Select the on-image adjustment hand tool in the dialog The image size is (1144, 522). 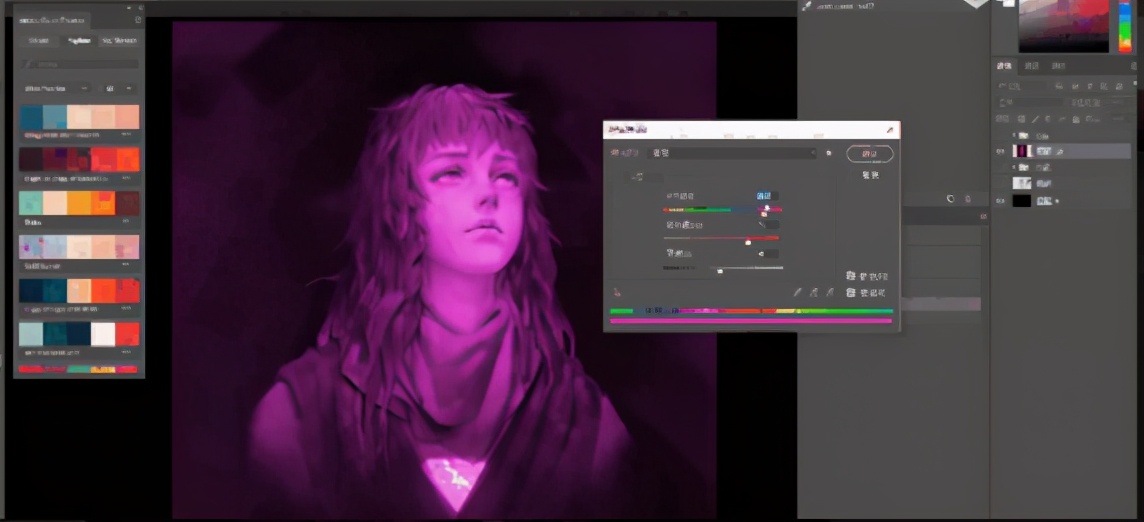click(617, 293)
